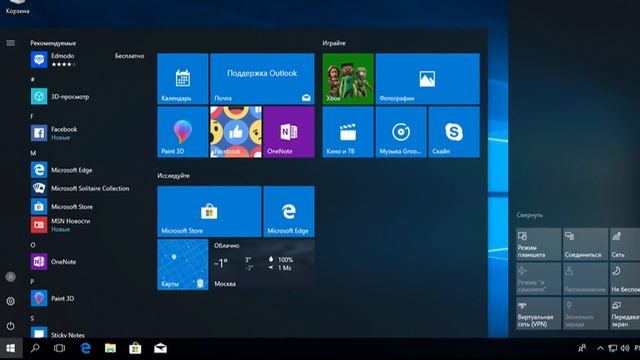
Task: Open Microsoft Store on the taskbar
Action: click(x=135, y=348)
